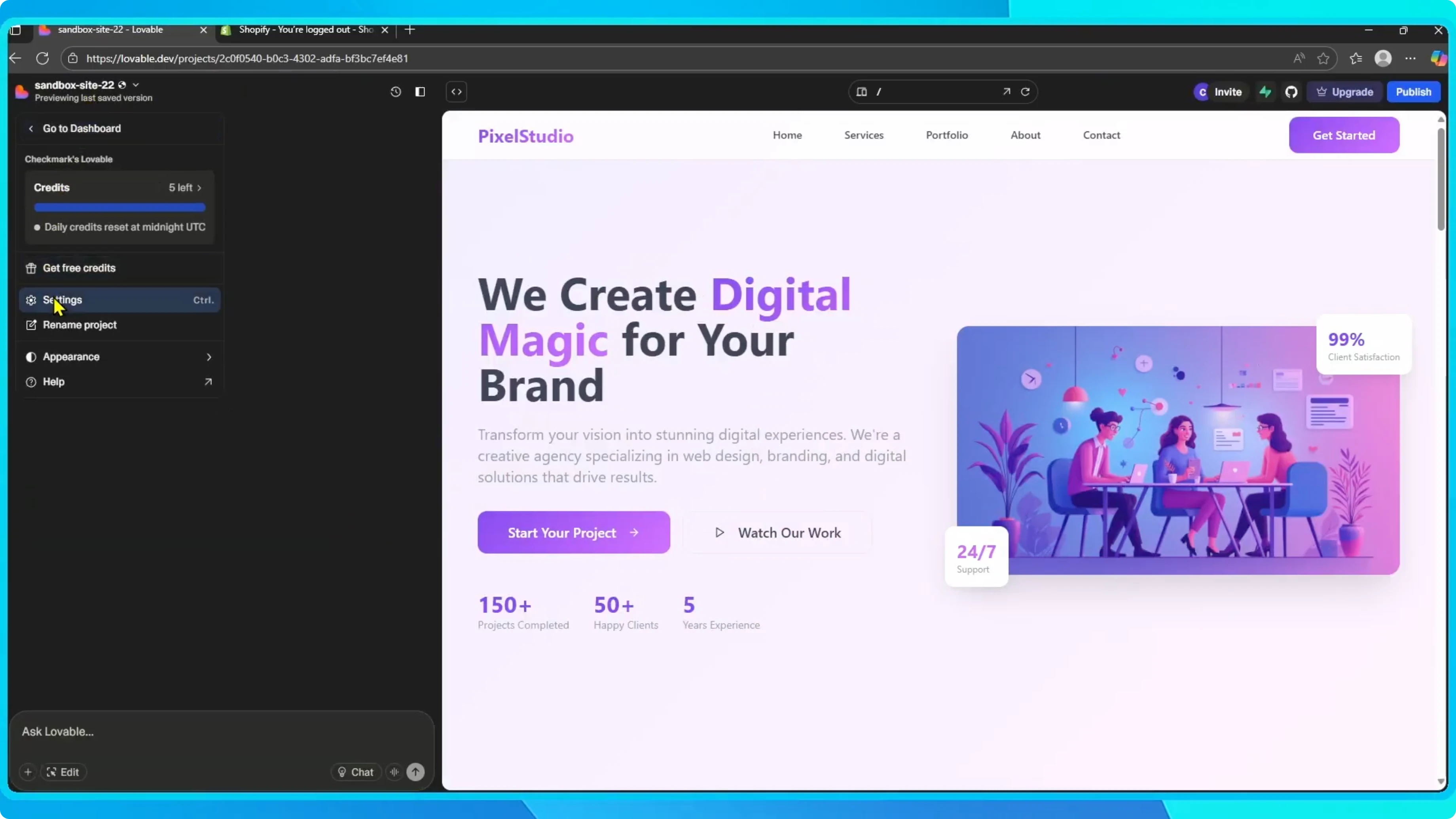Click the PixelStudio logo
The width and height of the screenshot is (1456, 819).
tap(526, 136)
